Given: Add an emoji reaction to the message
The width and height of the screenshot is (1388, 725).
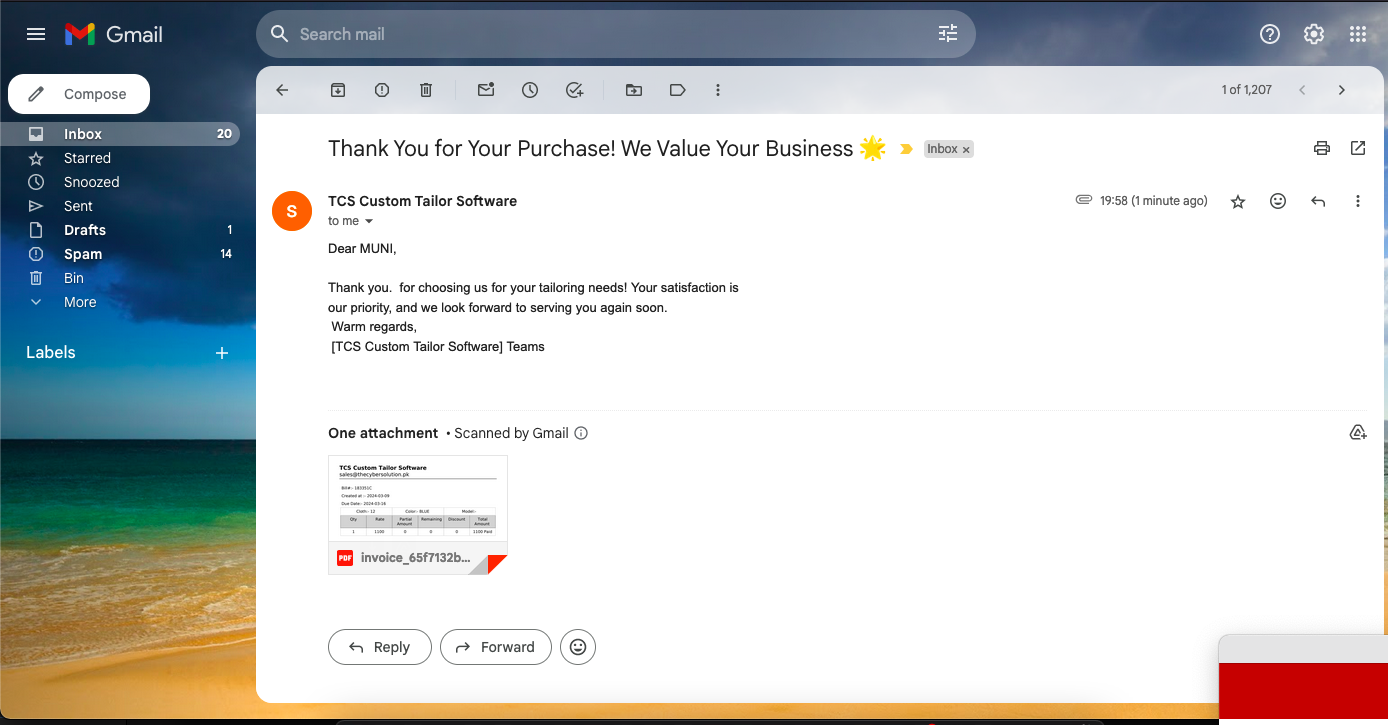Looking at the screenshot, I should [1278, 200].
